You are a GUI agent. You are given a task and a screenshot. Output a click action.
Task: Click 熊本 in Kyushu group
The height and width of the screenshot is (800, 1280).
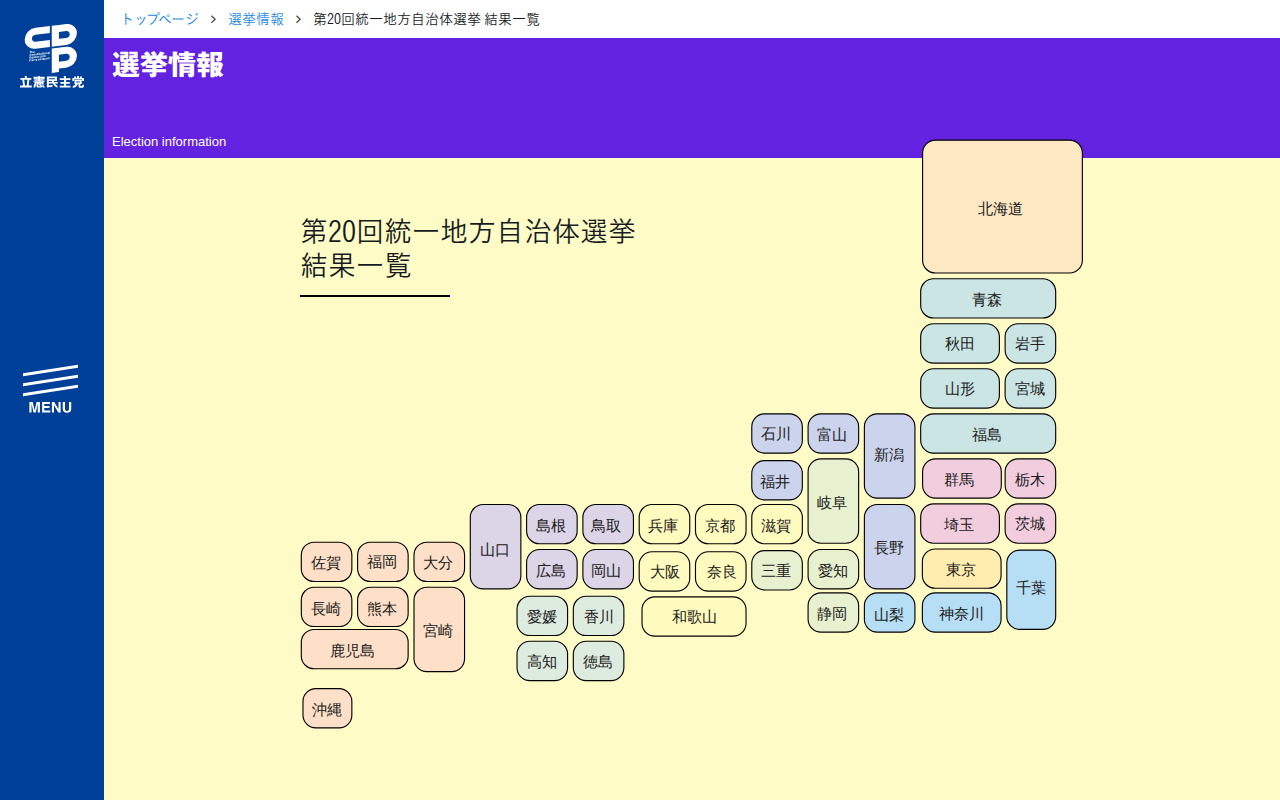(383, 607)
